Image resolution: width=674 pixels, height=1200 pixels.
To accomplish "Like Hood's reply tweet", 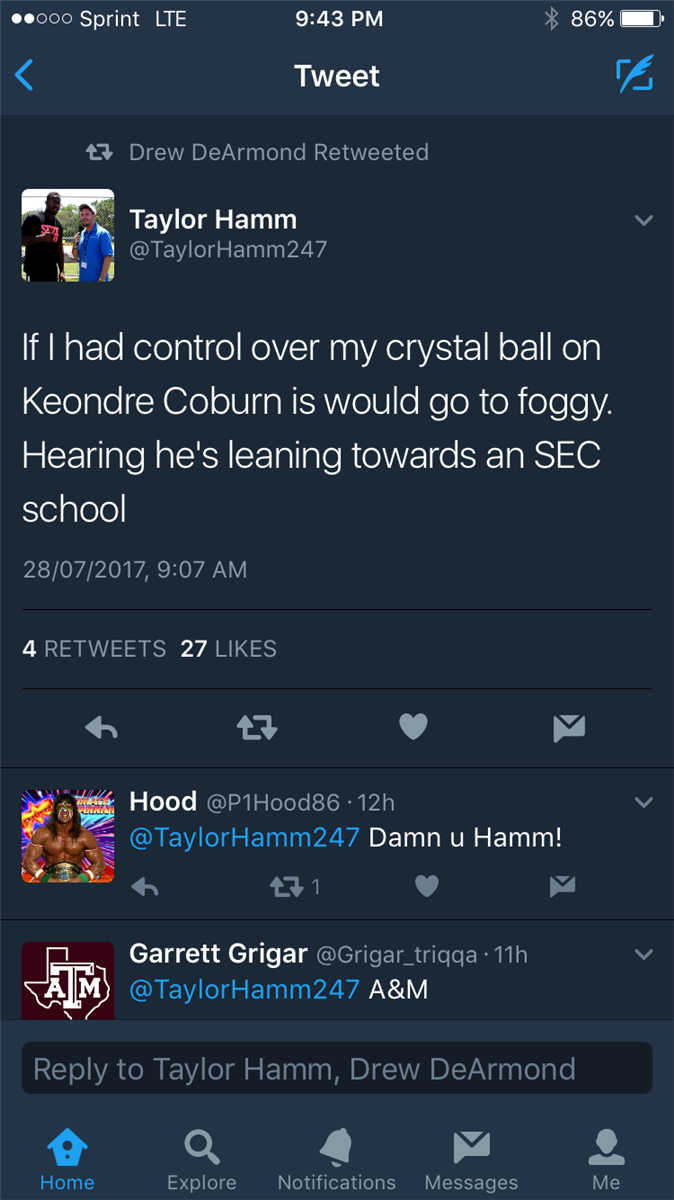I will 427,886.
